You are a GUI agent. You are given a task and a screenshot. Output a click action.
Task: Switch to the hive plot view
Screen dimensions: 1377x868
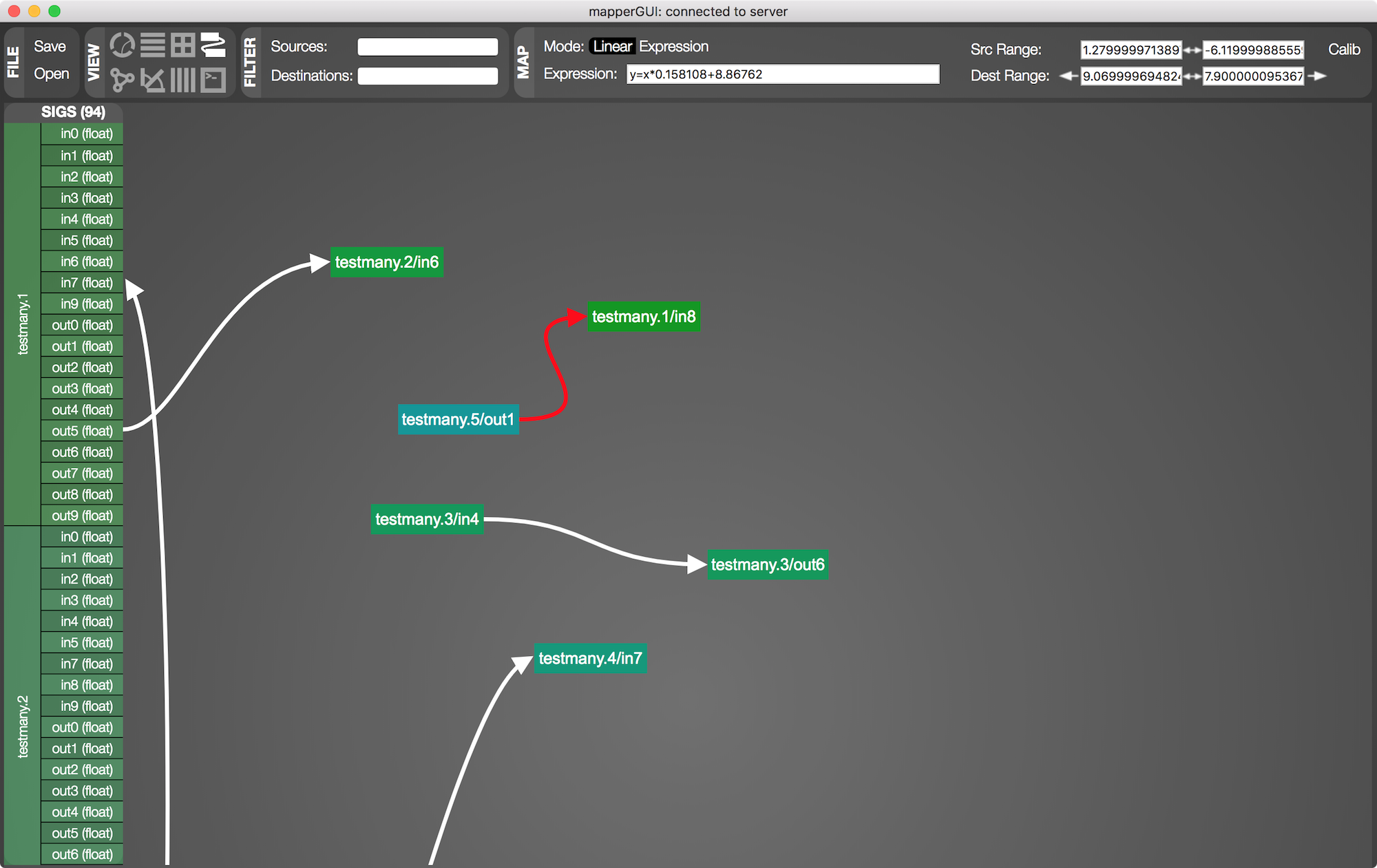point(152,80)
